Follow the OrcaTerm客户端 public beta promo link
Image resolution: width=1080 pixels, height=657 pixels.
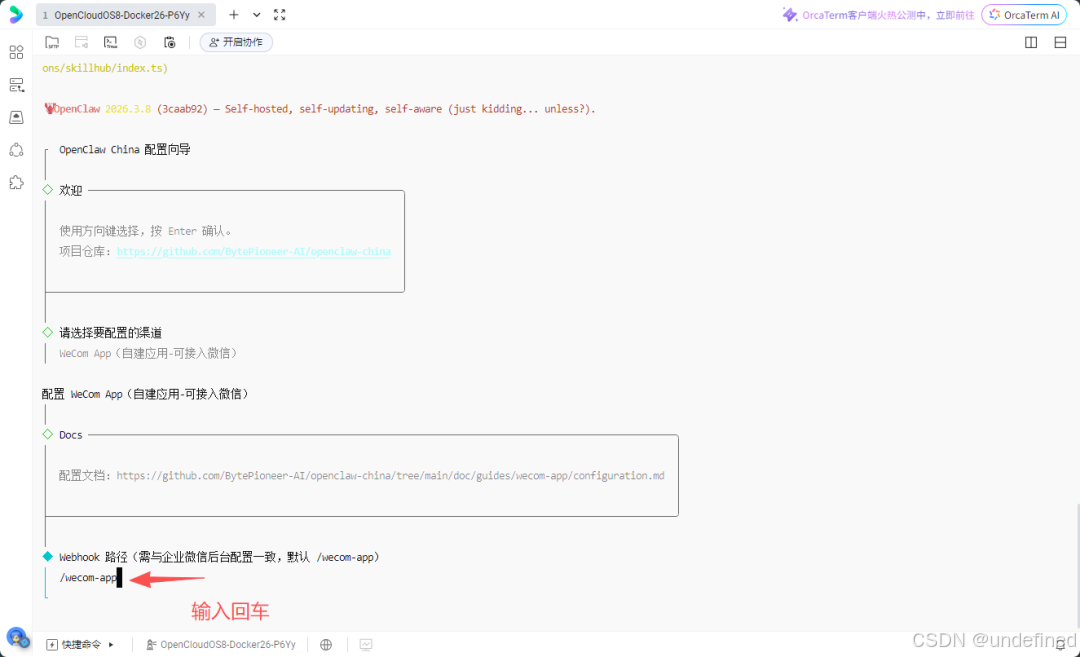(879, 14)
